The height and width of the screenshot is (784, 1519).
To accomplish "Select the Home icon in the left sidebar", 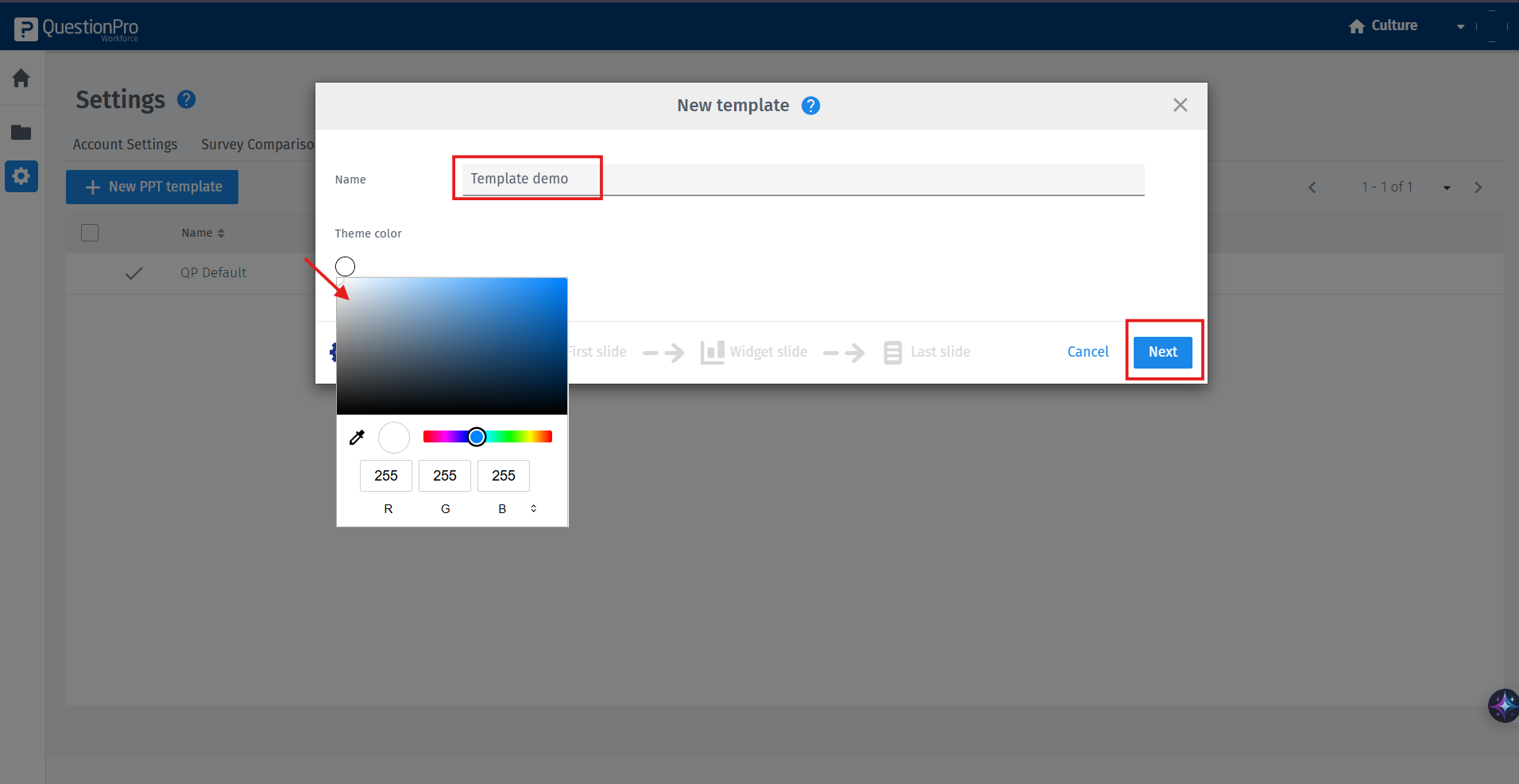I will pyautogui.click(x=21, y=78).
